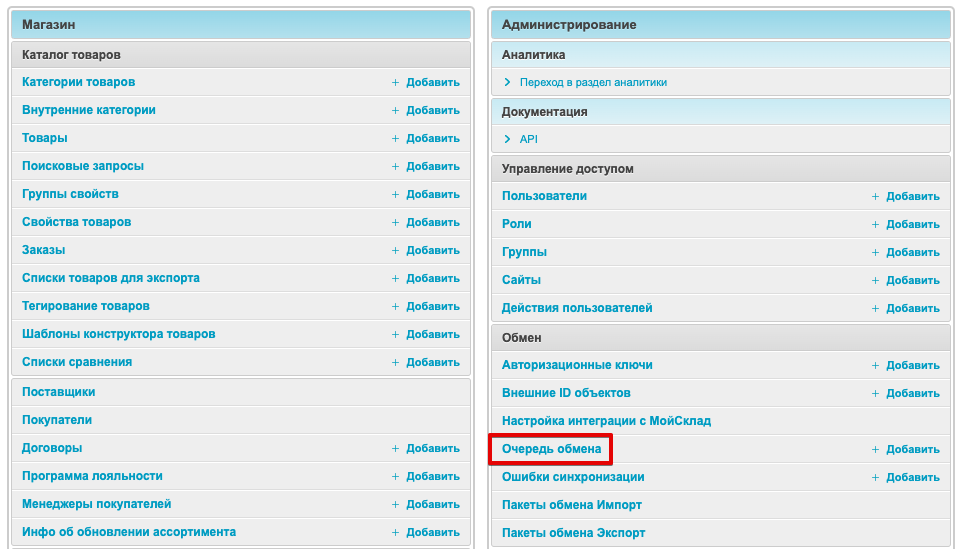This screenshot has width=964, height=549.
Task: Open Действия пользователей log
Action: (x=577, y=308)
